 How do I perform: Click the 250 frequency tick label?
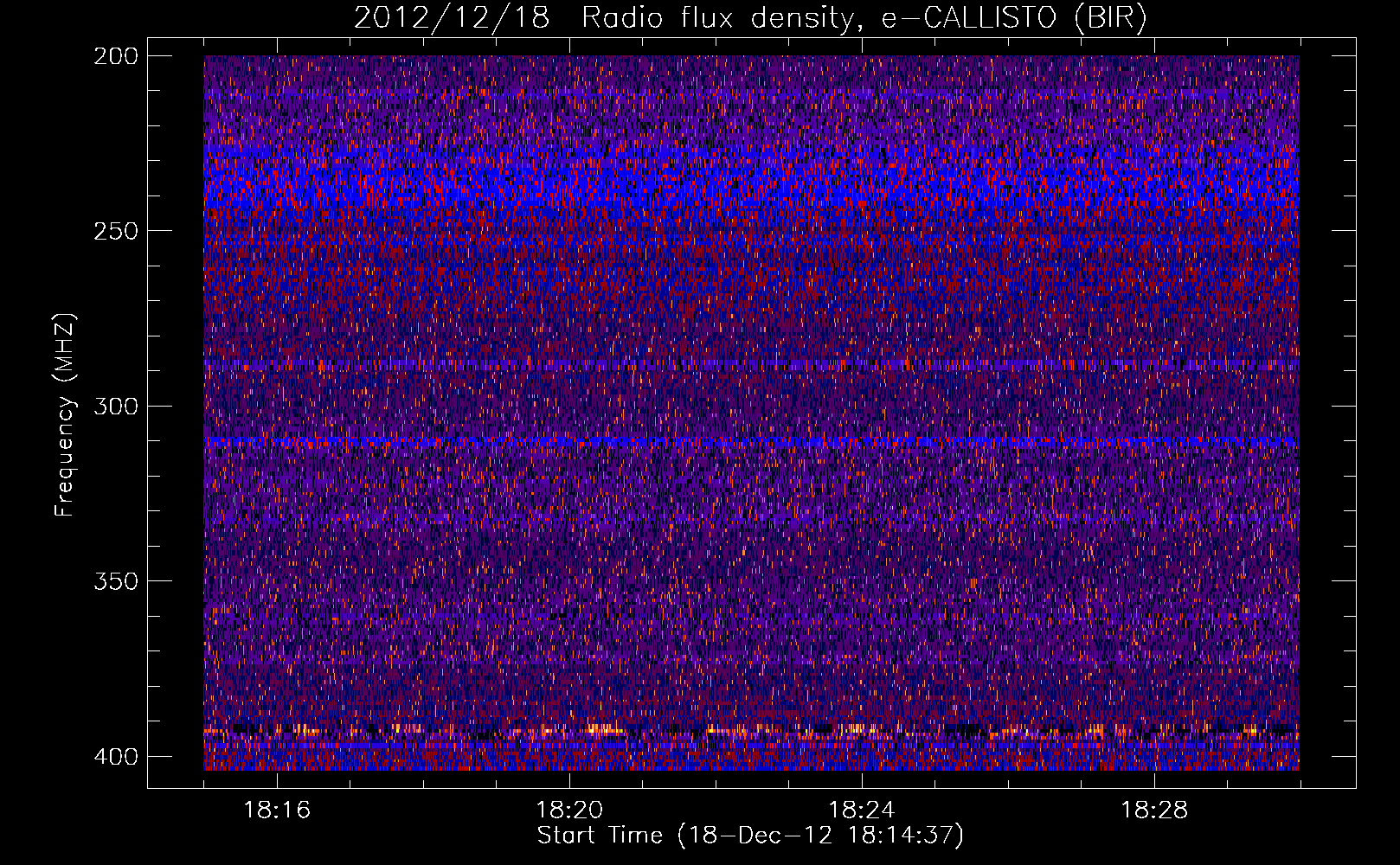(115, 231)
